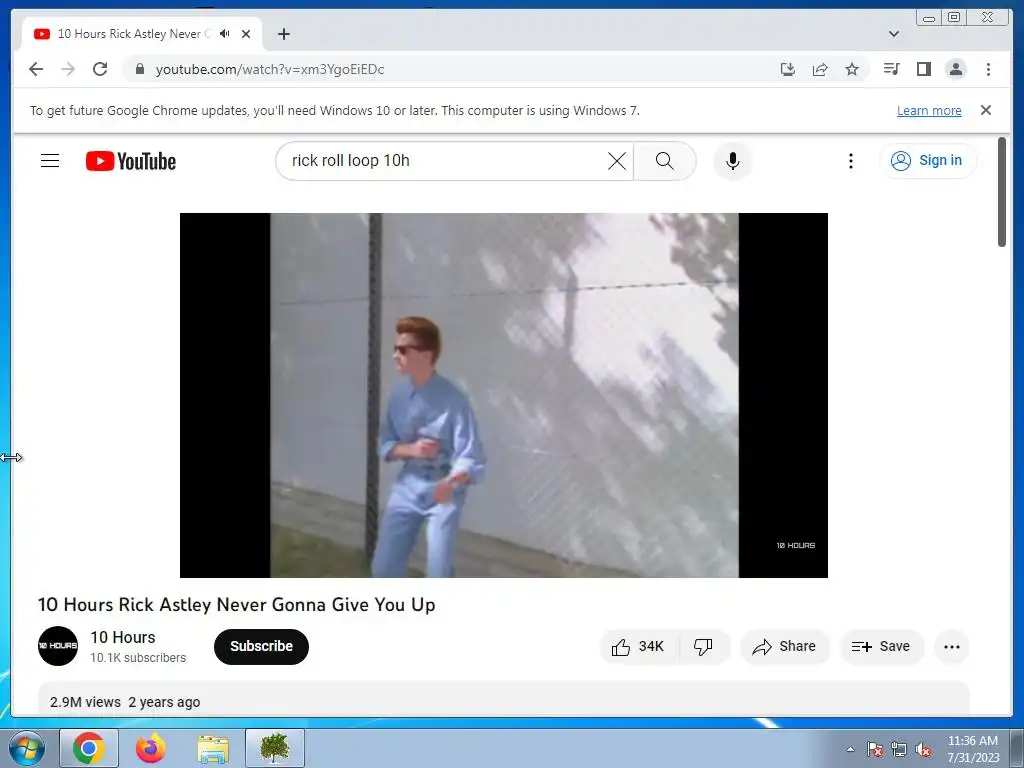The image size is (1024, 768).
Task: Dislike the video
Action: tap(703, 647)
